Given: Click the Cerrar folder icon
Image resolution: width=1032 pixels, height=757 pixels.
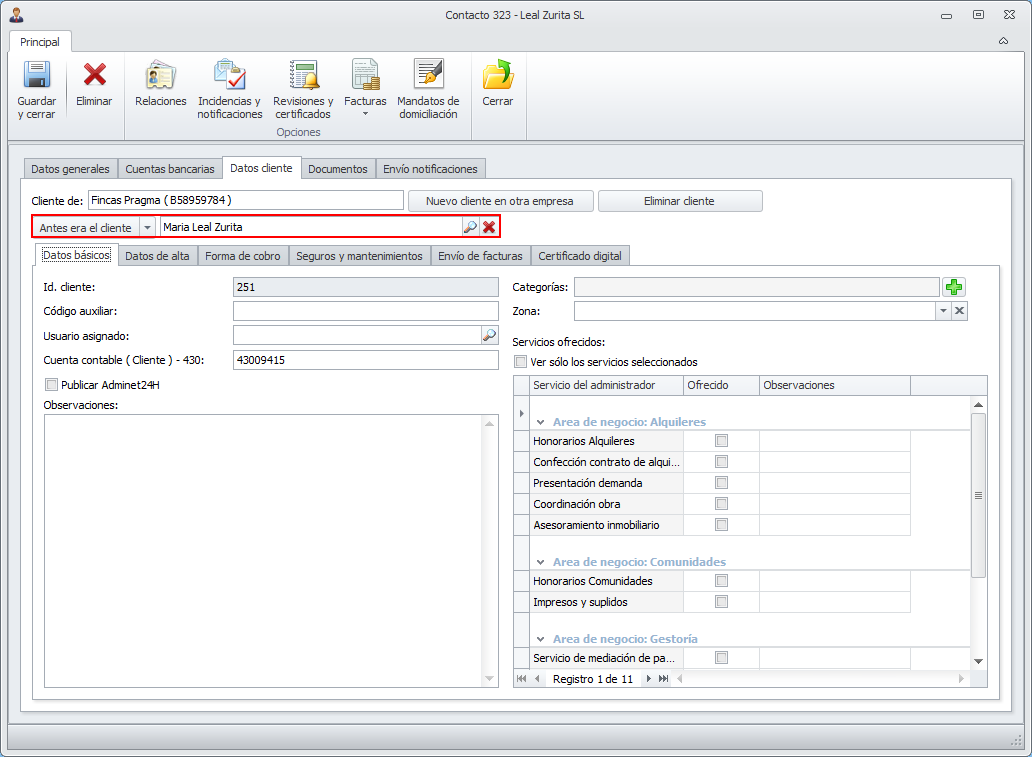Looking at the screenshot, I should tap(497, 76).
